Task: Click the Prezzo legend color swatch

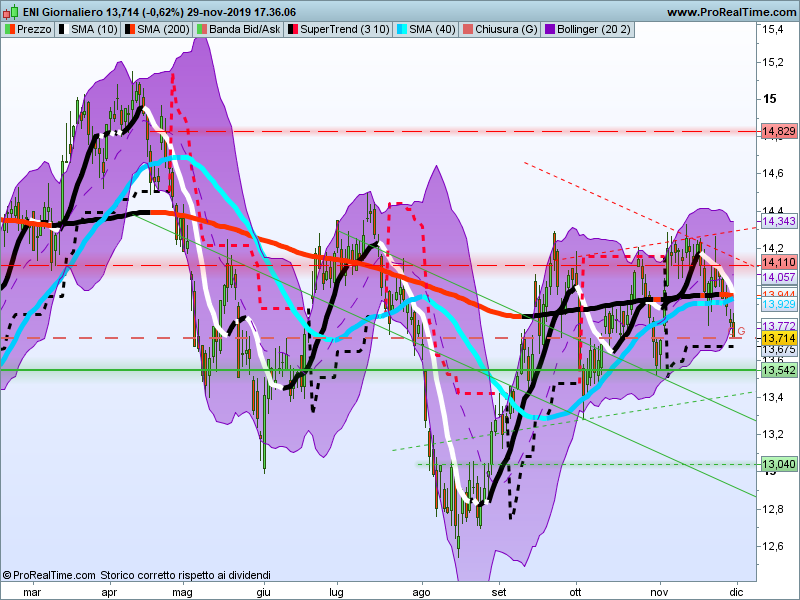Action: (10, 30)
